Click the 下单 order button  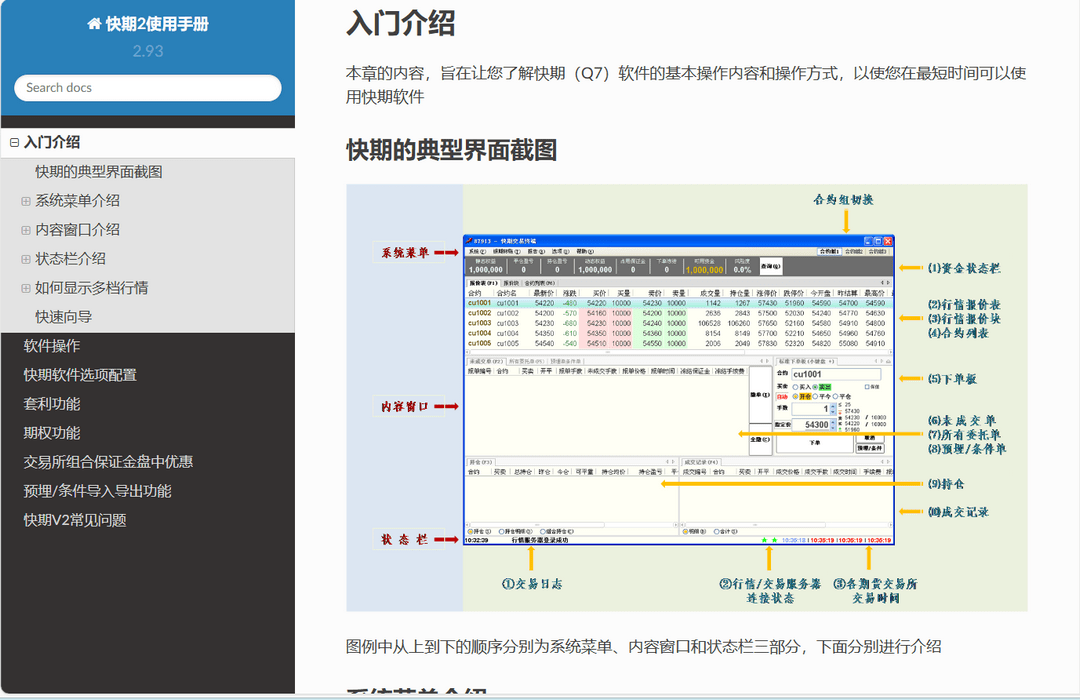click(816, 443)
